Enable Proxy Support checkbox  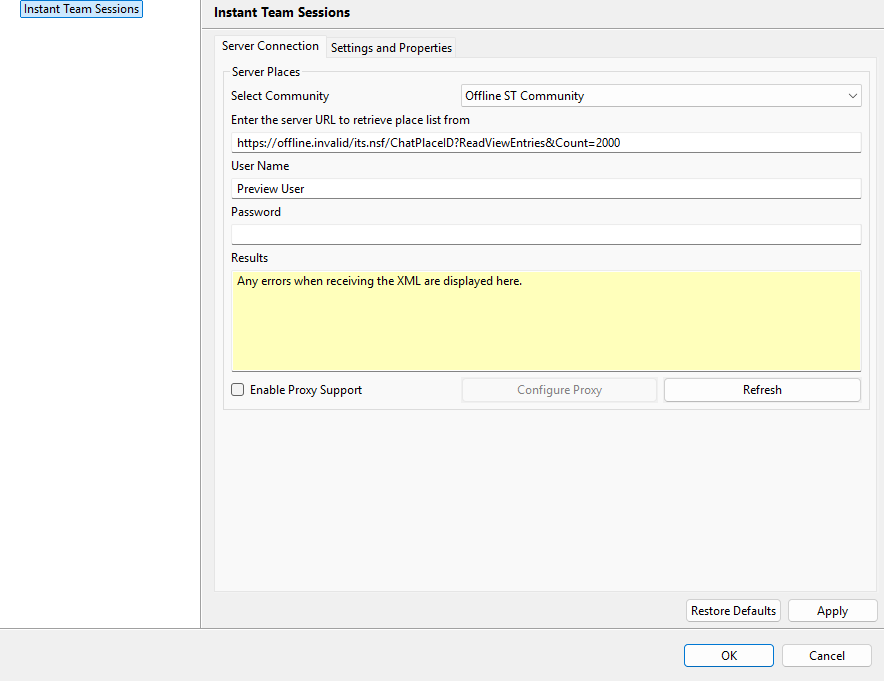pyautogui.click(x=238, y=390)
